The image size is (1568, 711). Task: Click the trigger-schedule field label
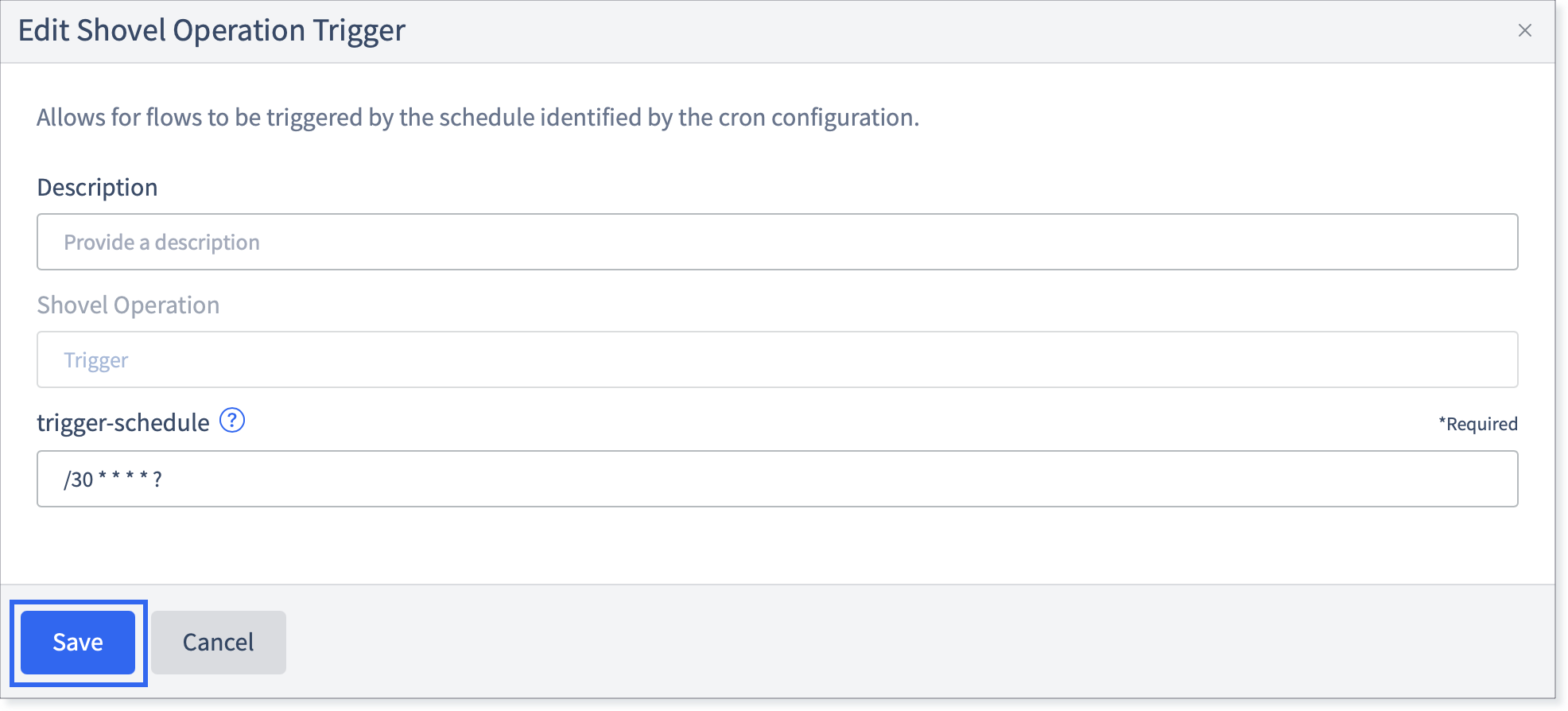(123, 422)
